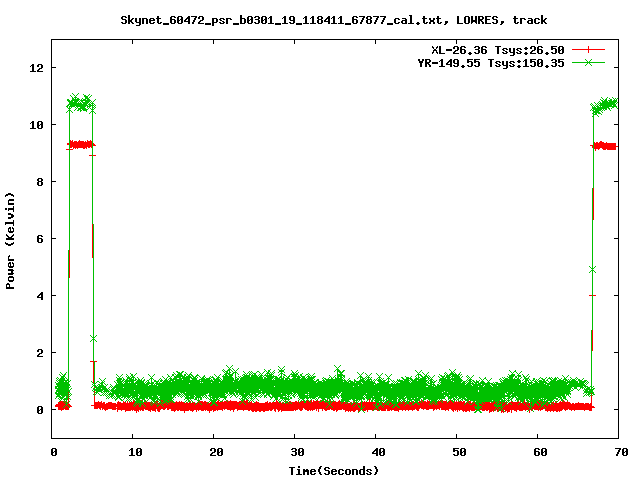Click the 6 tick on the y-axis
Viewport: 640px width, 480px height.
pos(40,239)
